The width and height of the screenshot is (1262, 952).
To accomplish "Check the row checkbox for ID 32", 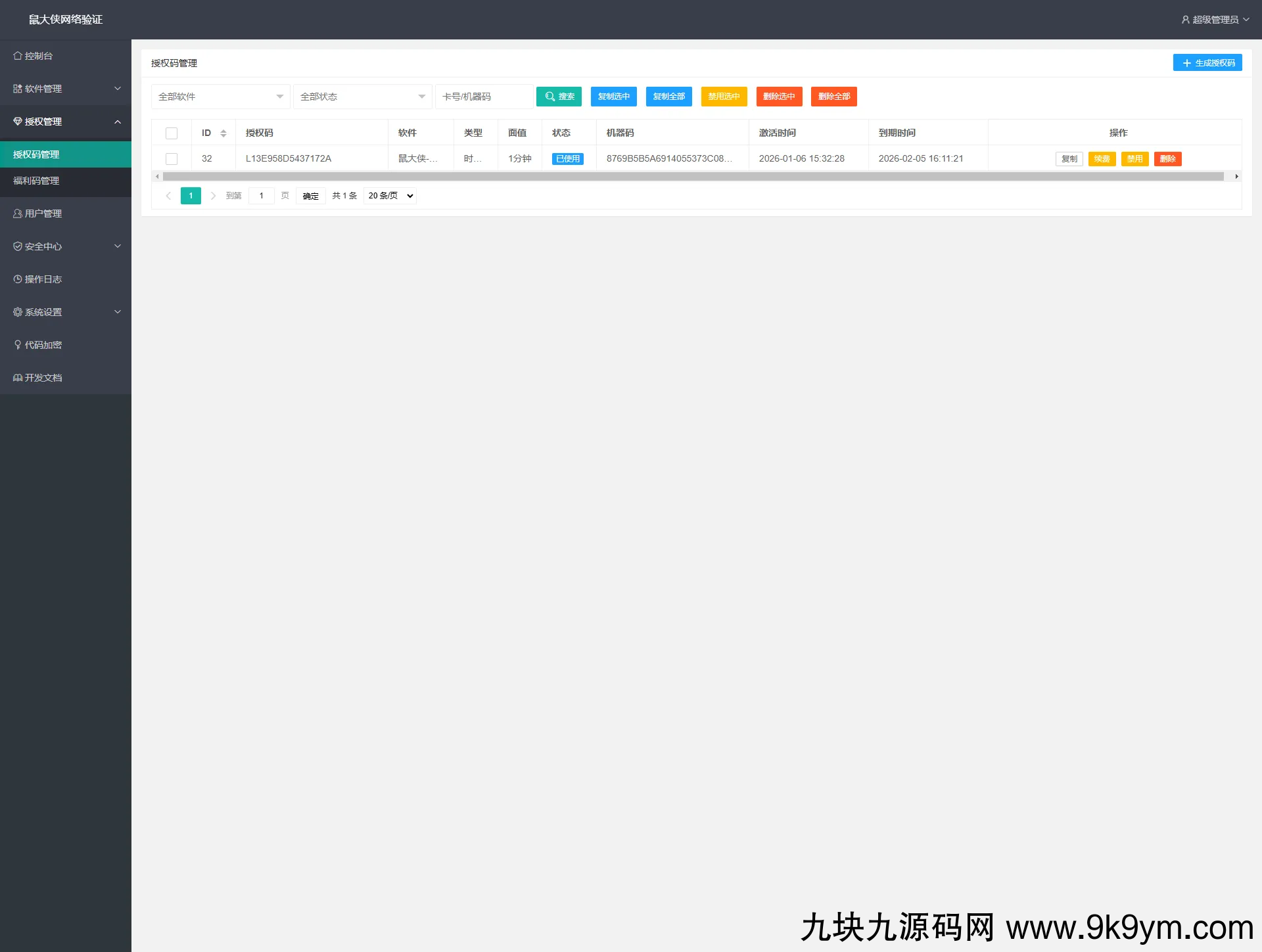I will (x=172, y=159).
